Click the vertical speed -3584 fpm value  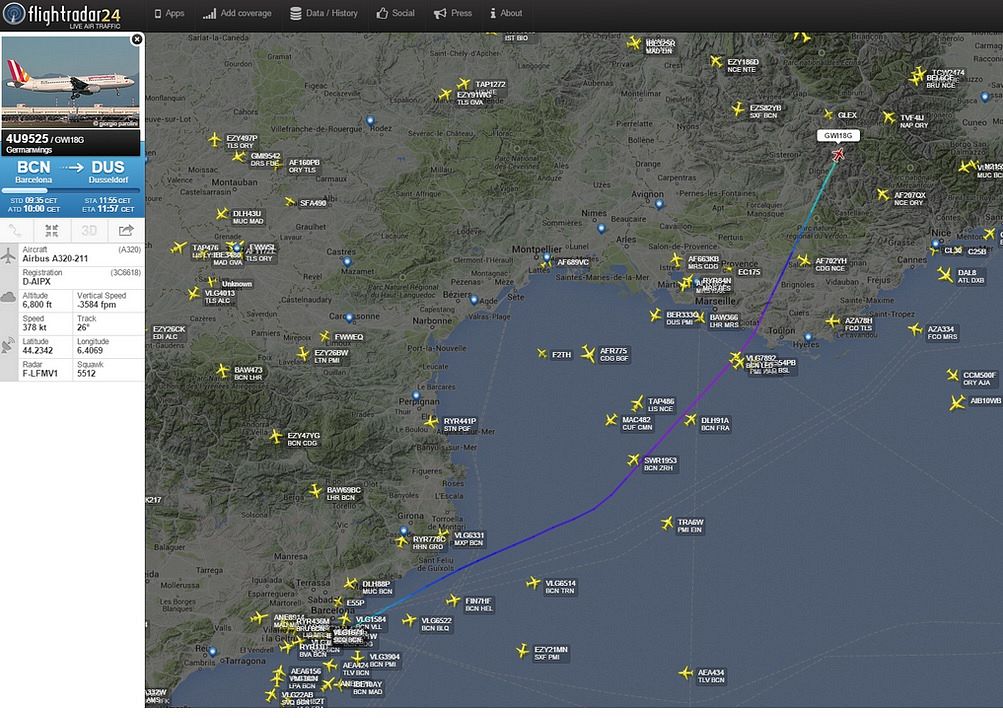pyautogui.click(x=97, y=305)
